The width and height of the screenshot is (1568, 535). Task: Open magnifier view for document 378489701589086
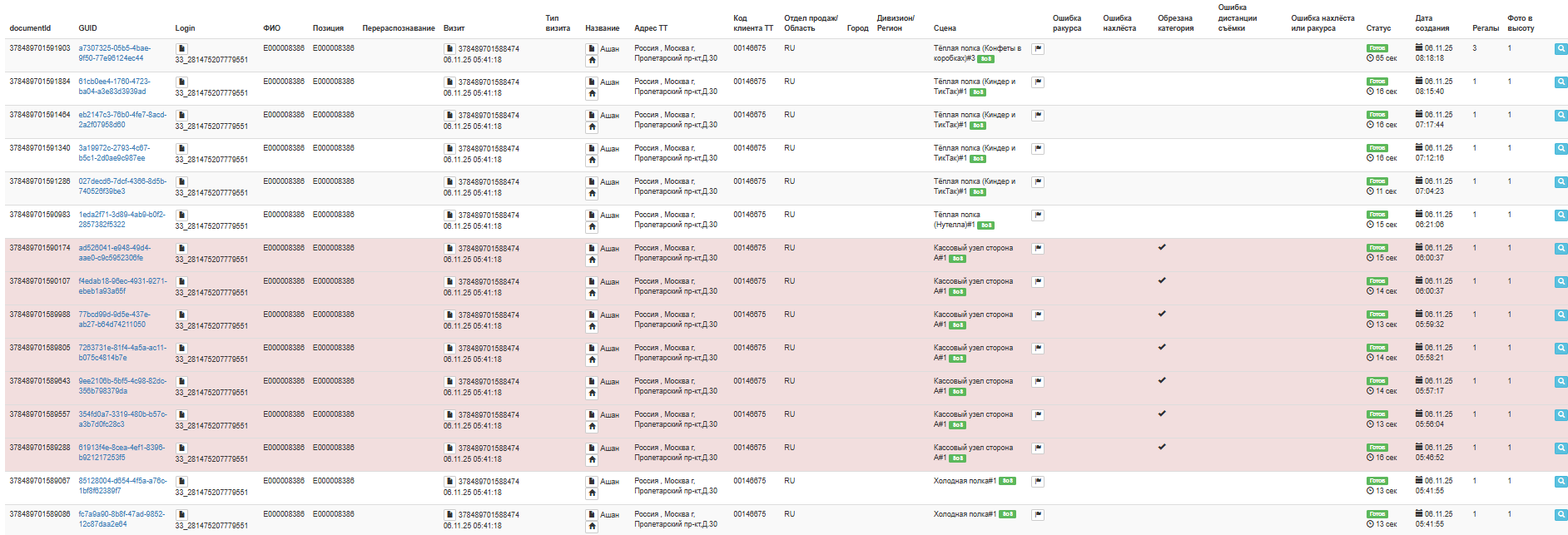coord(1561,515)
